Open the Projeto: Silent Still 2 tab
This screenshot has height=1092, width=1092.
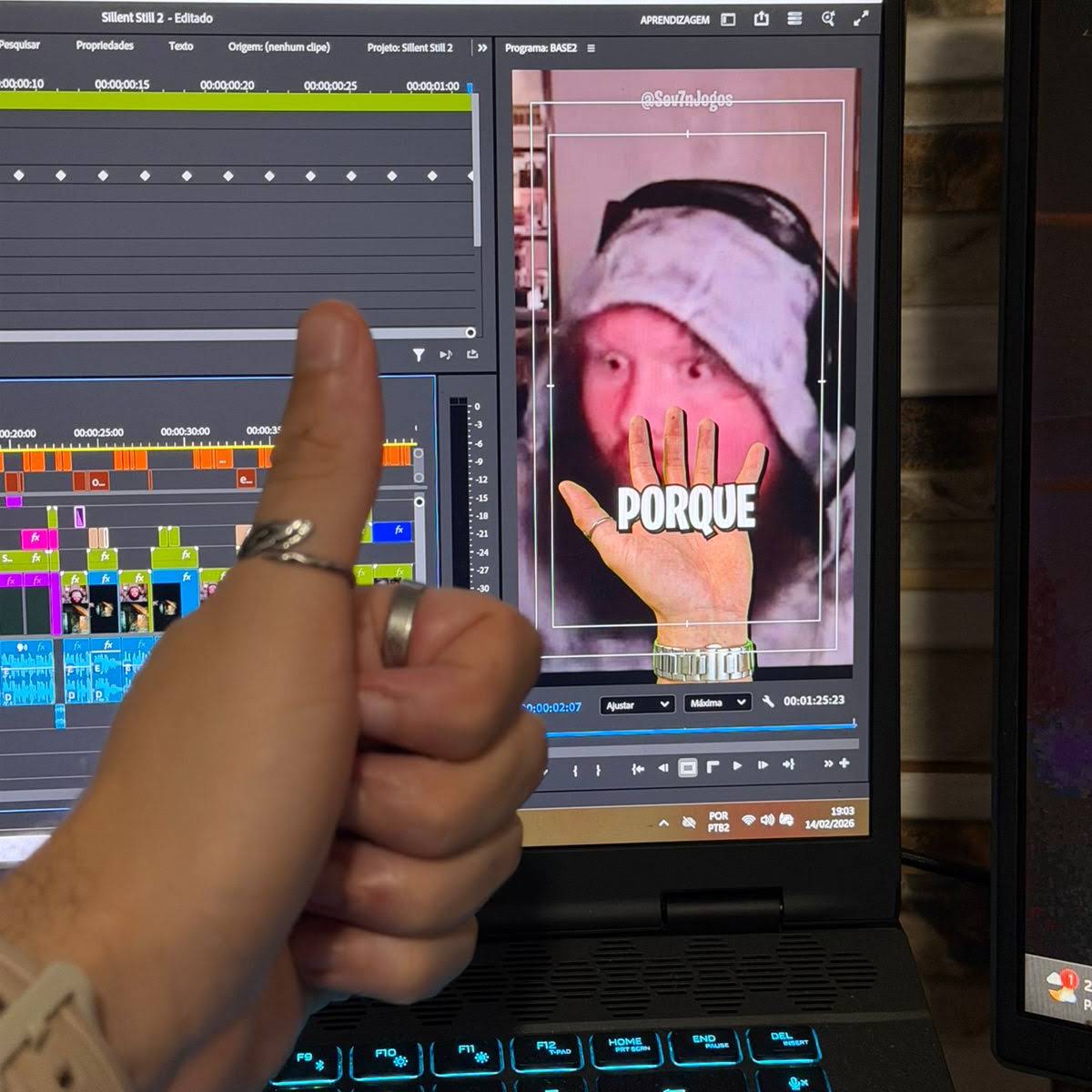coord(409,47)
